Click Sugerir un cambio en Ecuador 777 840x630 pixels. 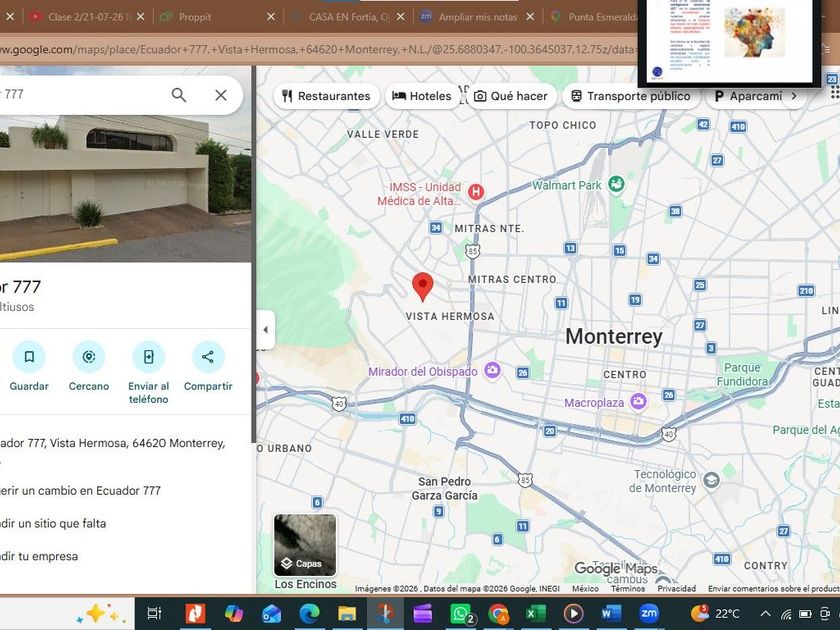(x=80, y=491)
